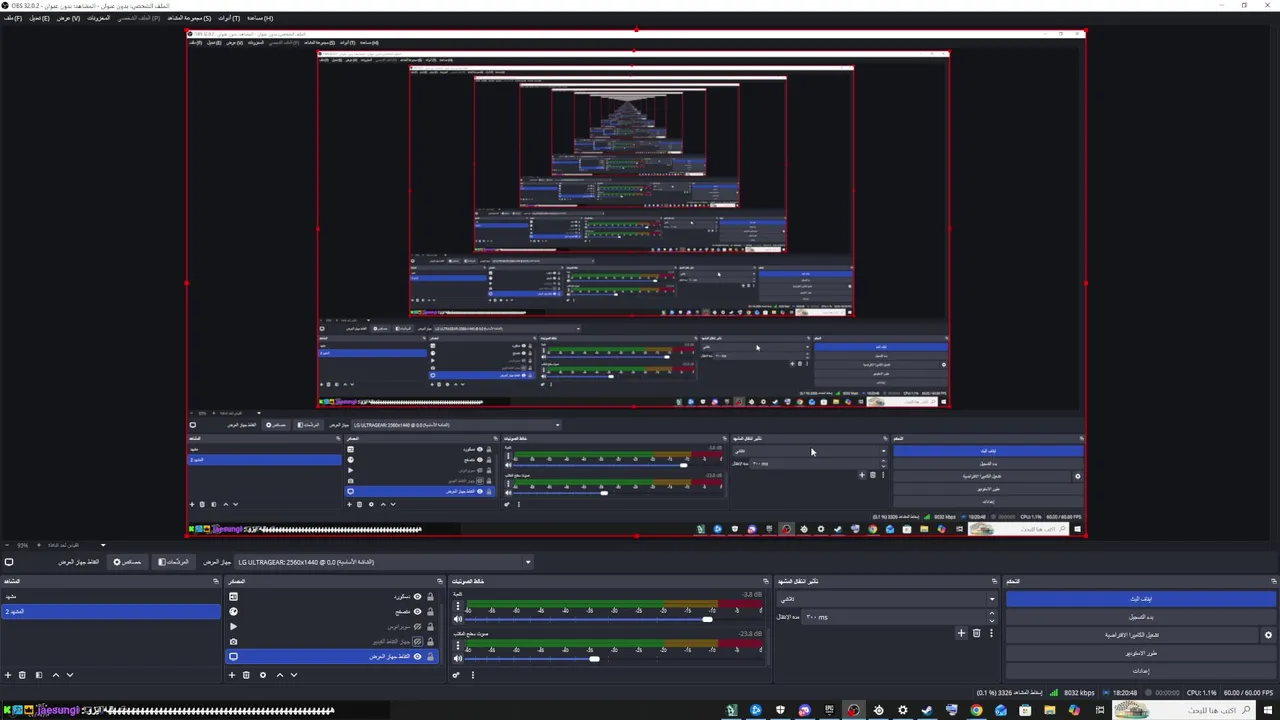This screenshot has width=1280, height=720.
Task: Open scene filters icon in Scenes panel
Action: pos(39,675)
